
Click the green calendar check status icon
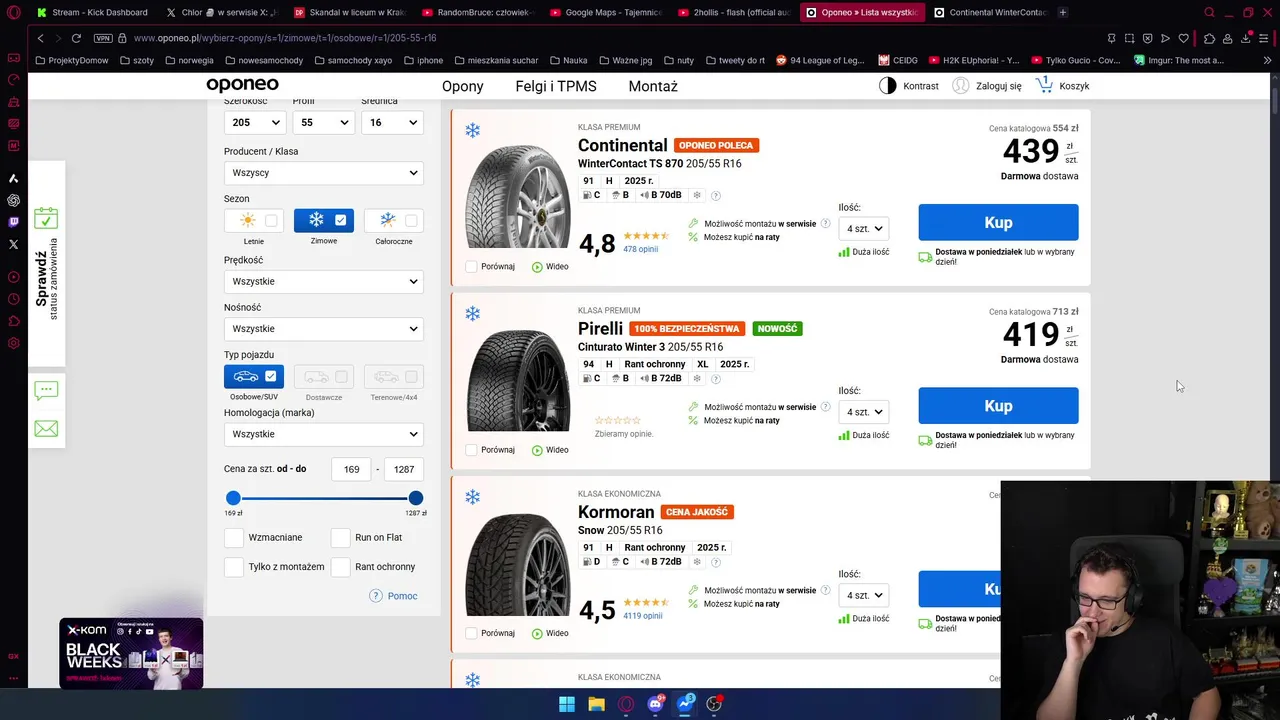coord(46,218)
